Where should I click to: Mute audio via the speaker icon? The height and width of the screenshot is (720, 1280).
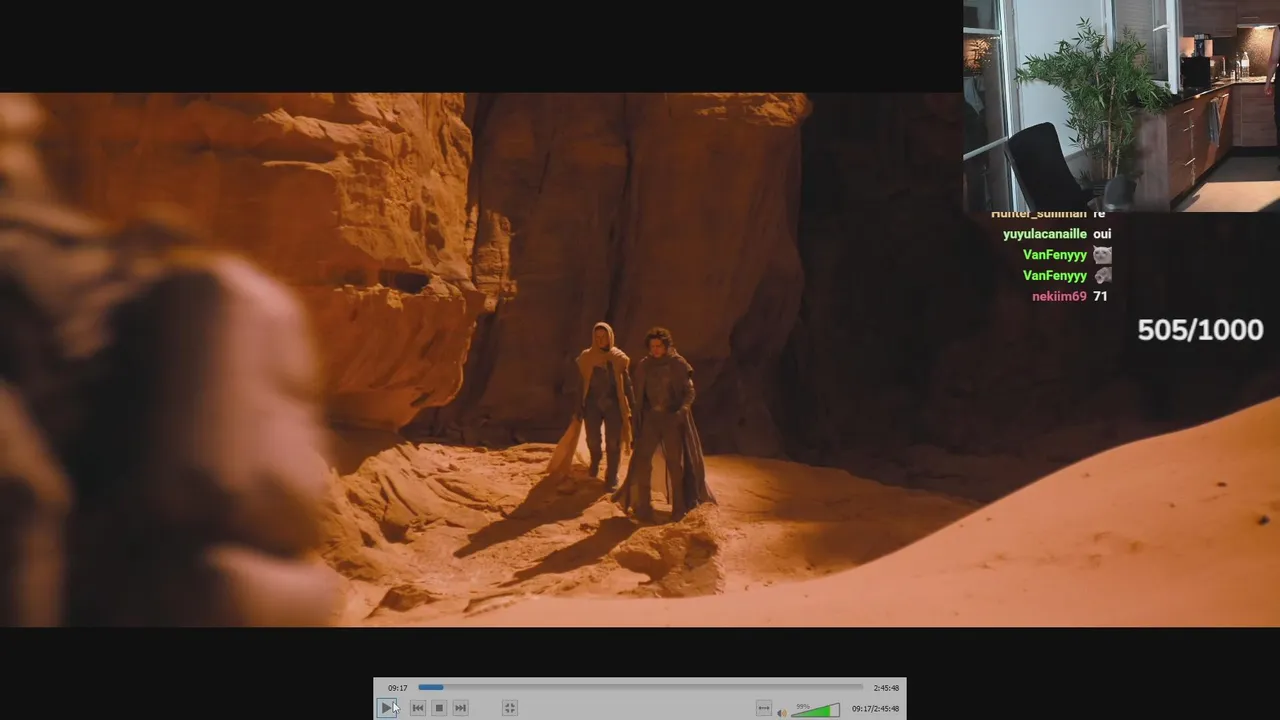click(782, 711)
